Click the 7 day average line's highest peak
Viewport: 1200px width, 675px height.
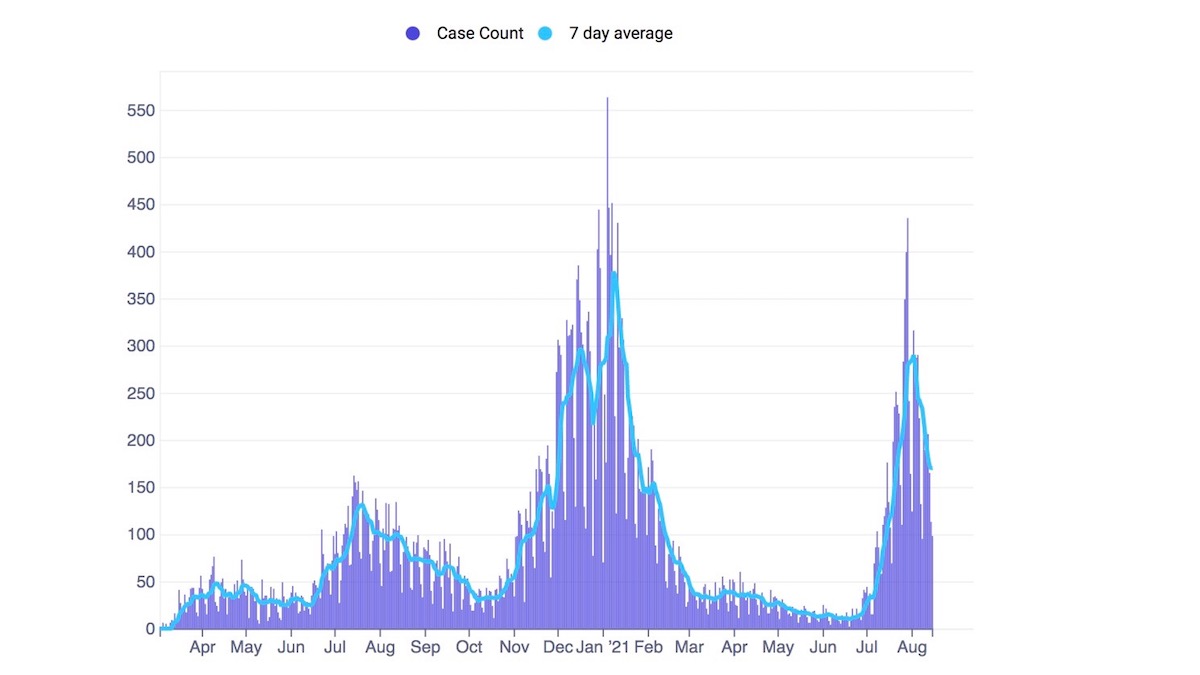coord(614,272)
